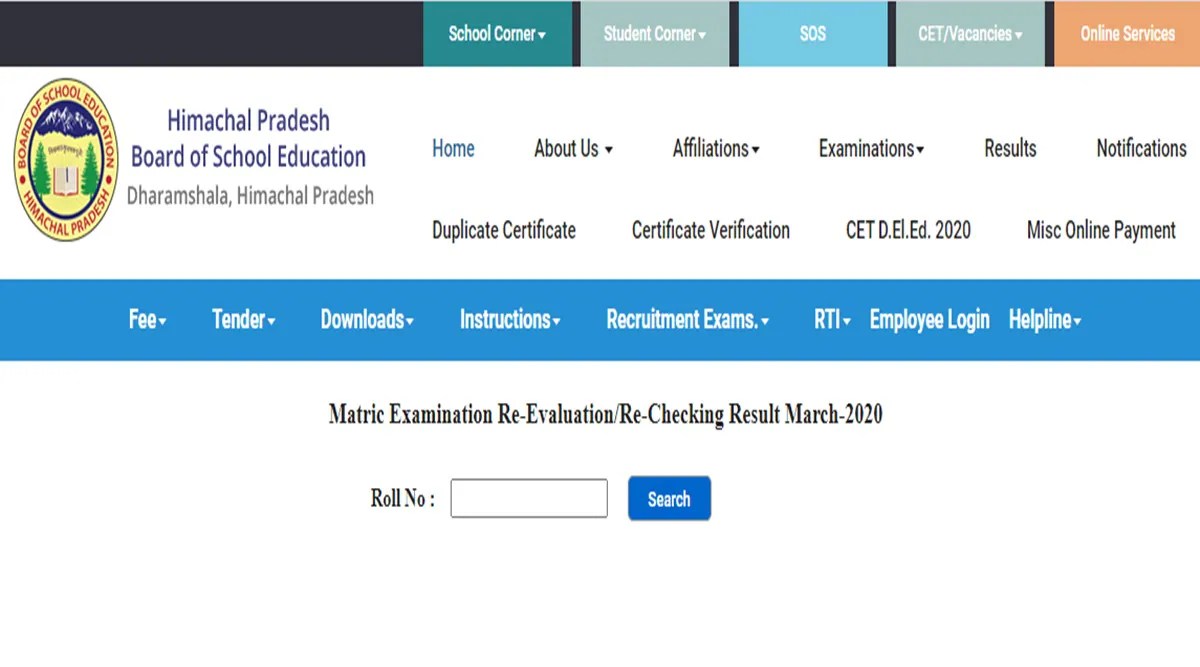Image resolution: width=1200 pixels, height=667 pixels.
Task: Expand the About Us menu
Action: pos(572,148)
